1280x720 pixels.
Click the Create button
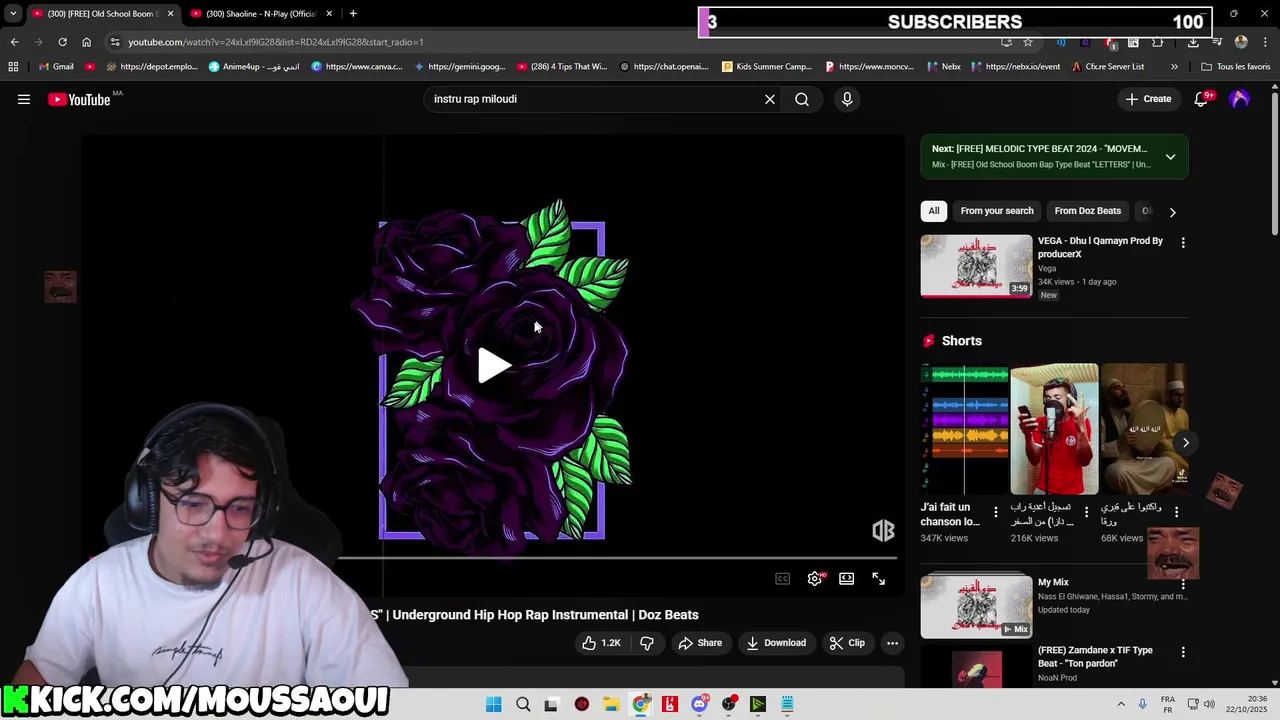pyautogui.click(x=1148, y=99)
